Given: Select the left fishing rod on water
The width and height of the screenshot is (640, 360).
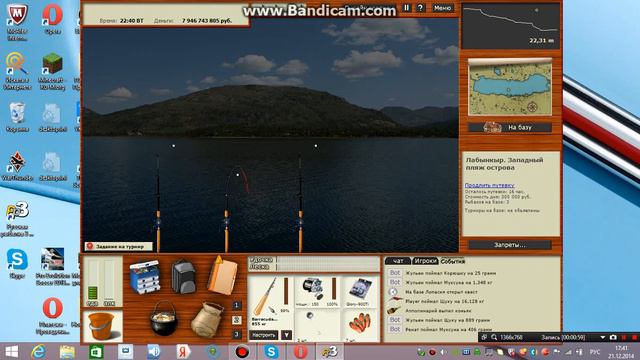Looking at the screenshot, I should click(158, 203).
